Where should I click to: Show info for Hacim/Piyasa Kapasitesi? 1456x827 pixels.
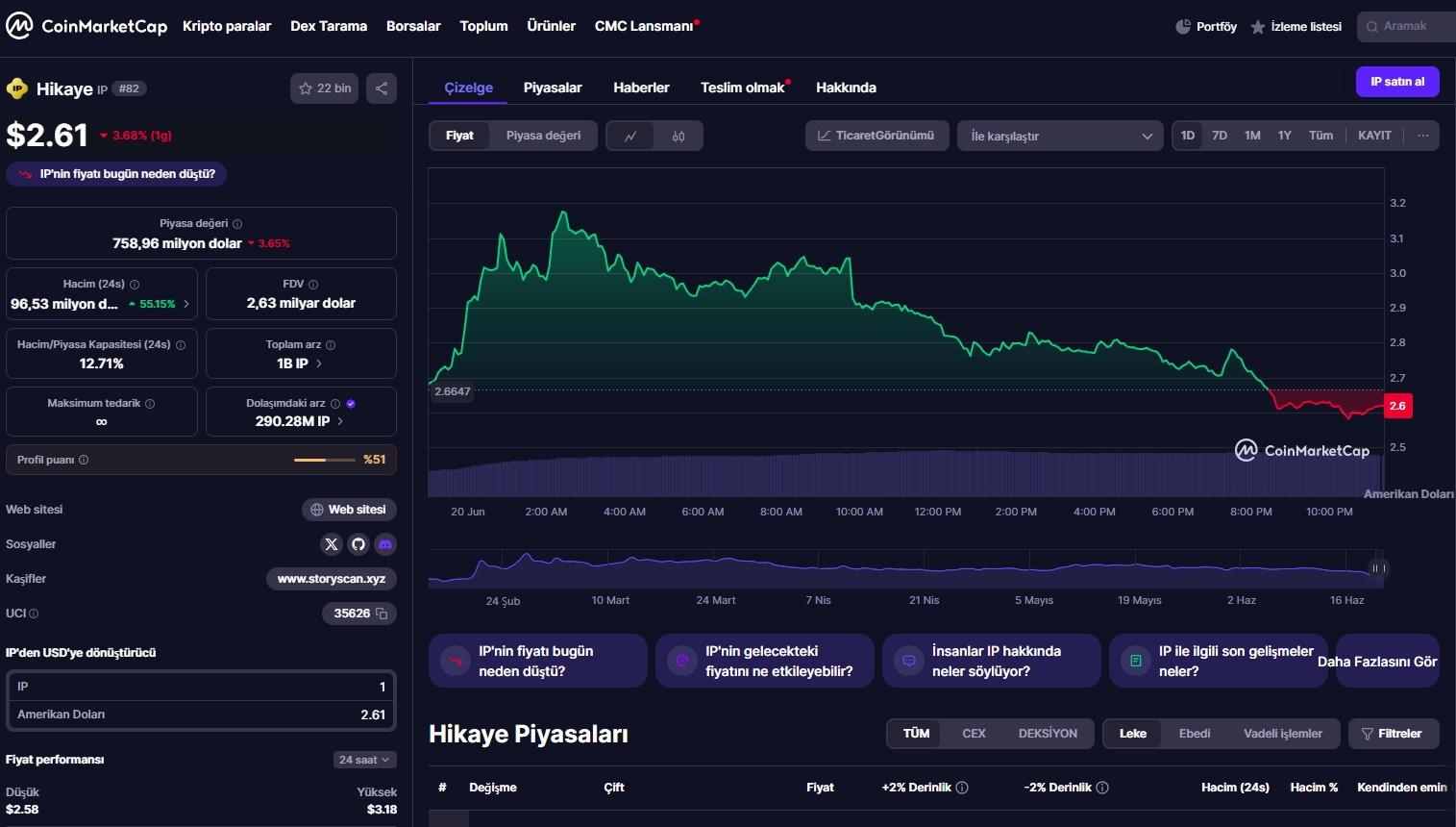[x=181, y=344]
